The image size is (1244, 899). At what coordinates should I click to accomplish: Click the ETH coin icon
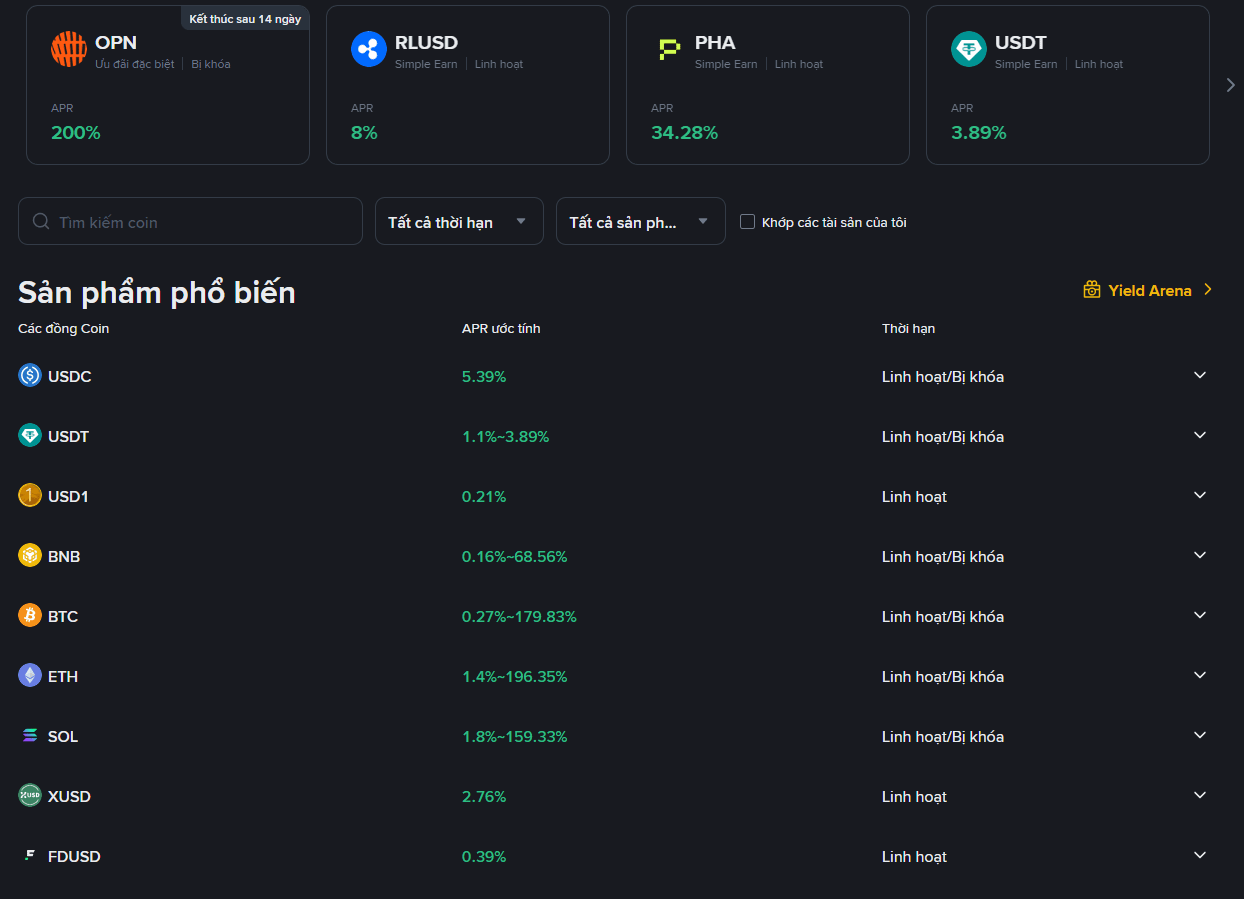(x=30, y=676)
